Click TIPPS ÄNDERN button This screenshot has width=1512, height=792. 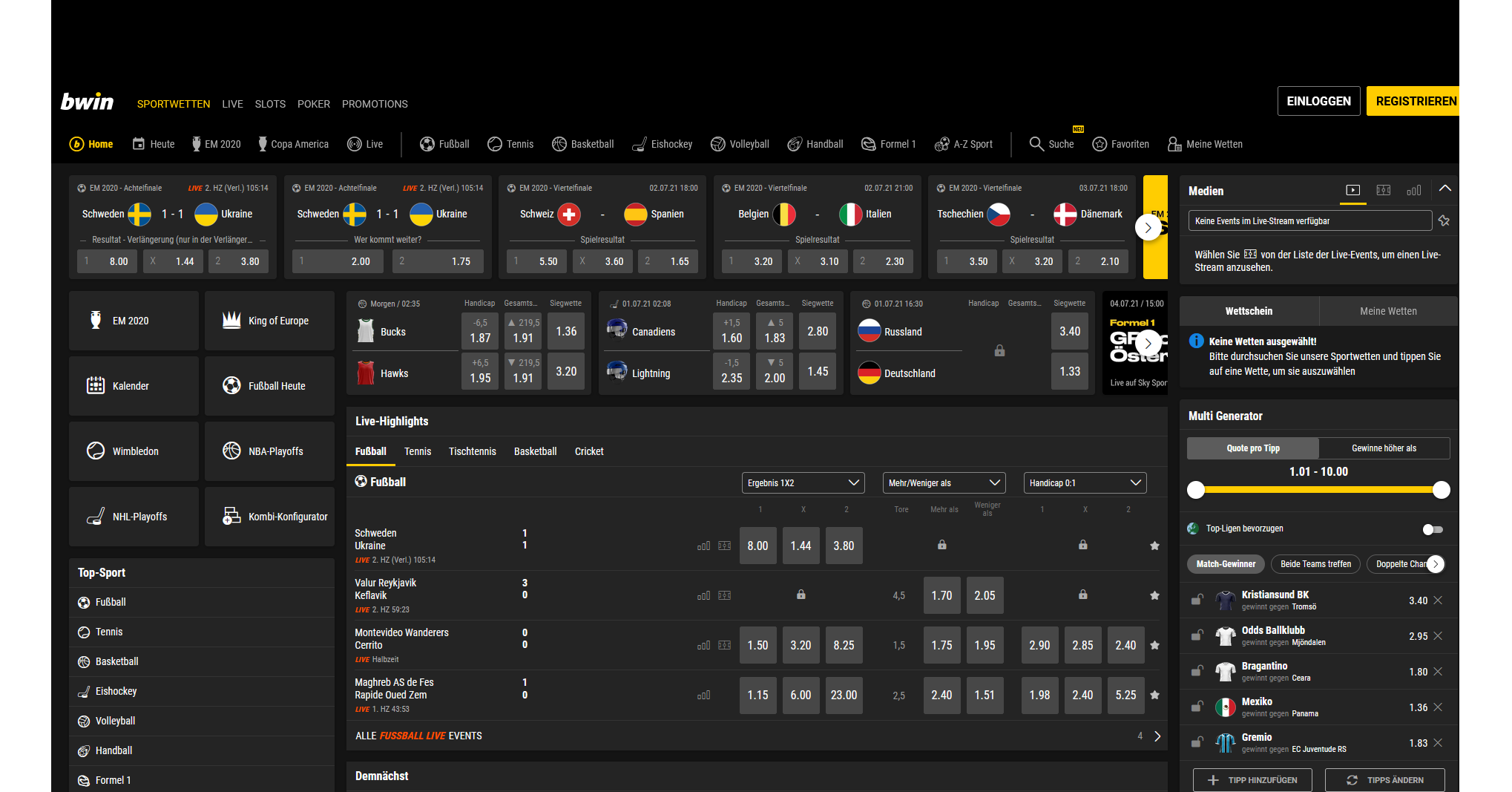(x=1385, y=780)
